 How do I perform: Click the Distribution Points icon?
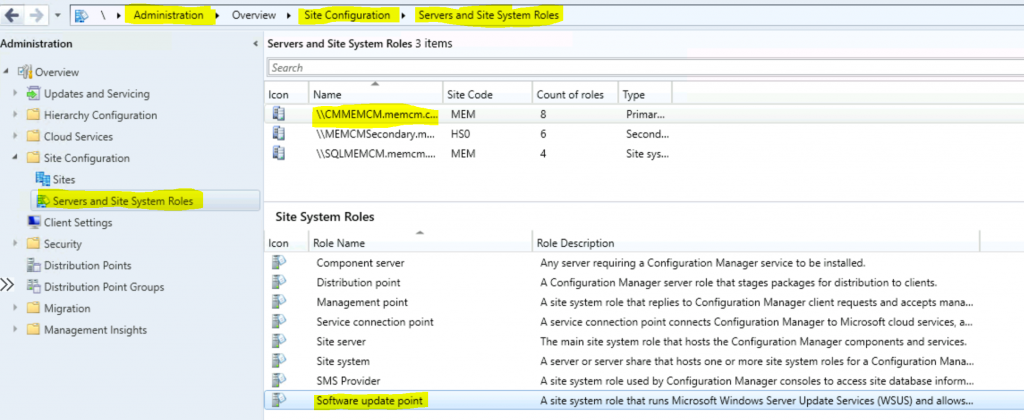(x=33, y=265)
